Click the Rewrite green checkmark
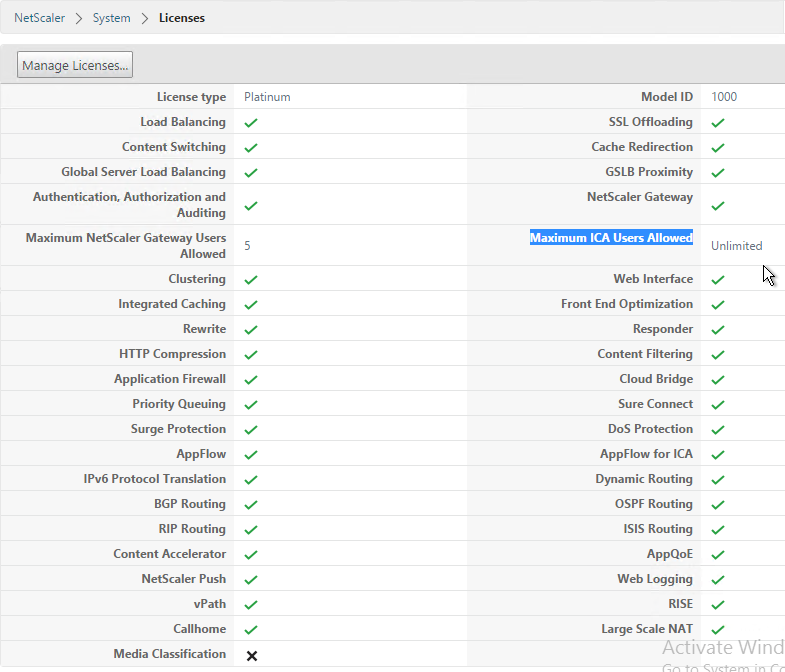 pos(251,329)
